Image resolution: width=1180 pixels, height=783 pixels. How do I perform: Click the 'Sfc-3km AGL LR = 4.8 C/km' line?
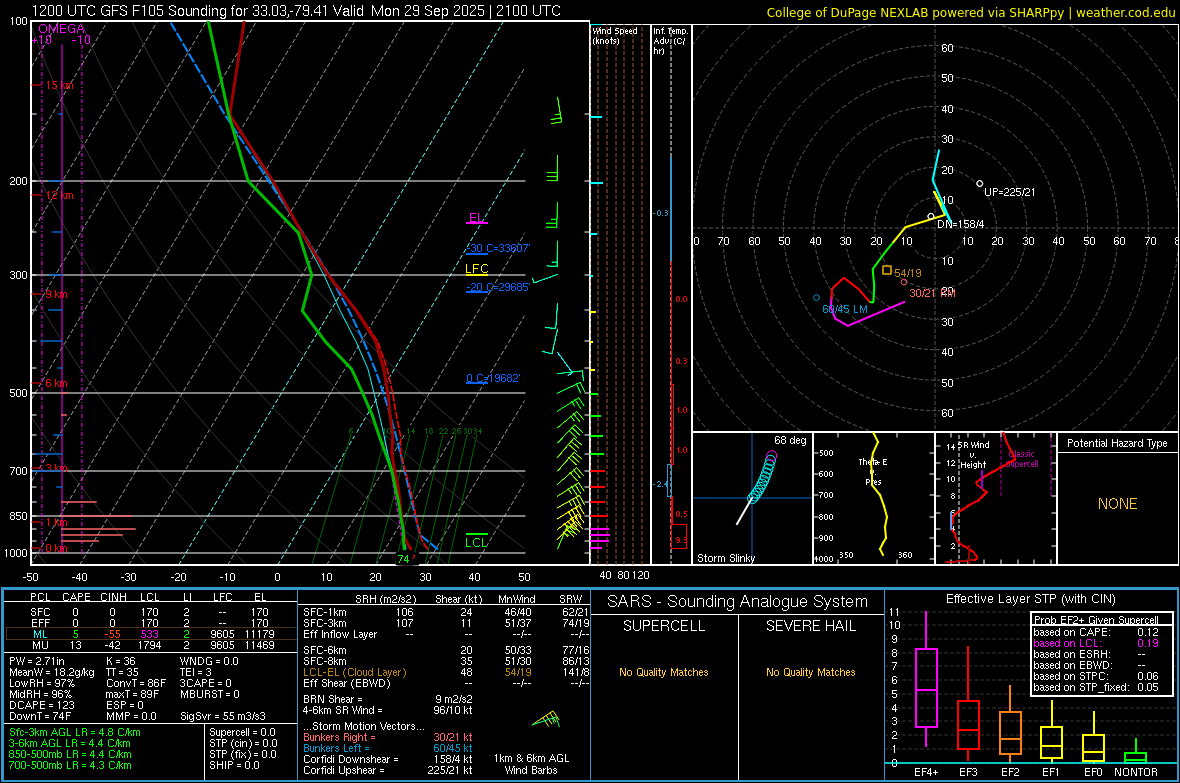75,732
